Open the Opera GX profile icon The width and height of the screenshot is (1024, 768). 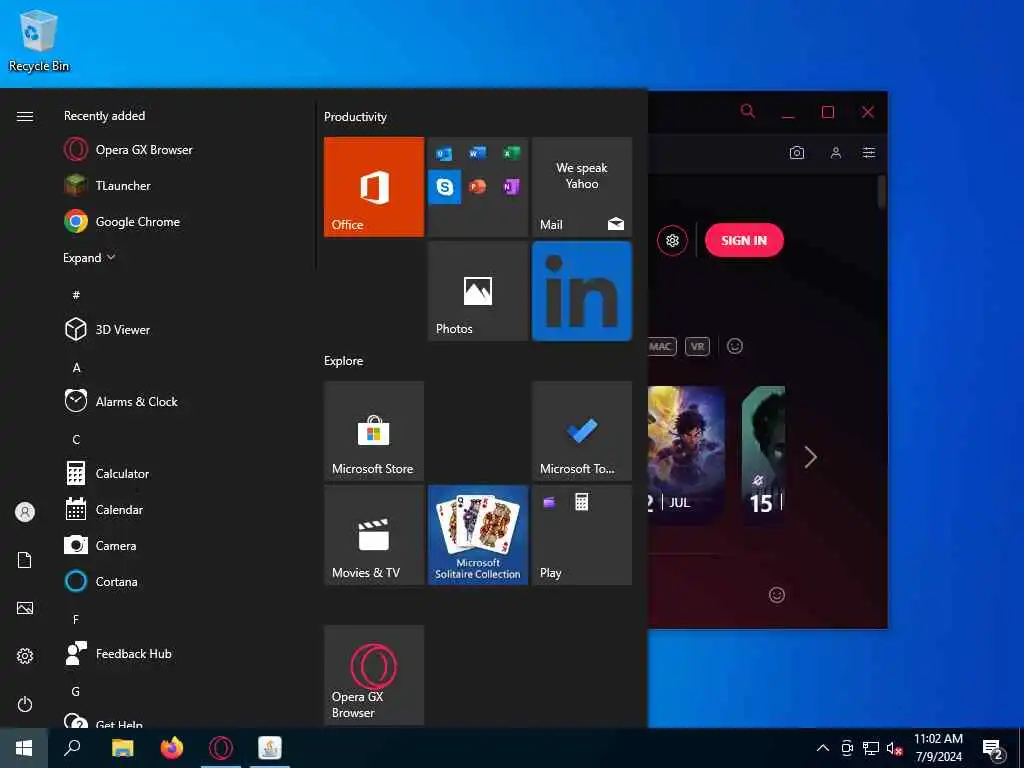point(835,153)
